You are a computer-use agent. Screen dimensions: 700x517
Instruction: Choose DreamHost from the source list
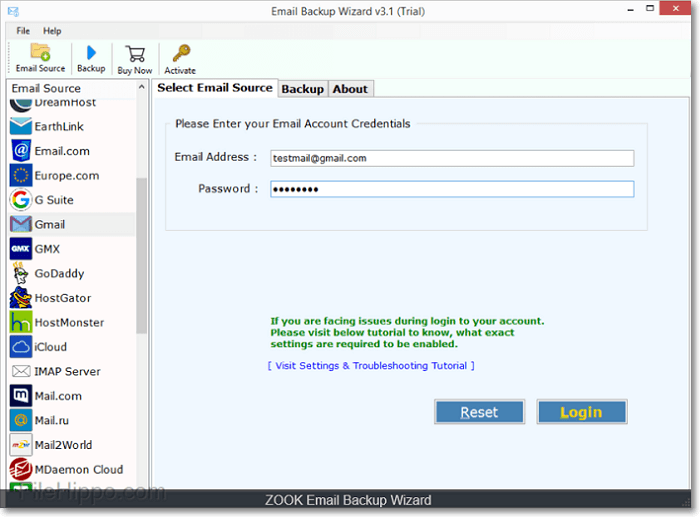click(x=65, y=103)
